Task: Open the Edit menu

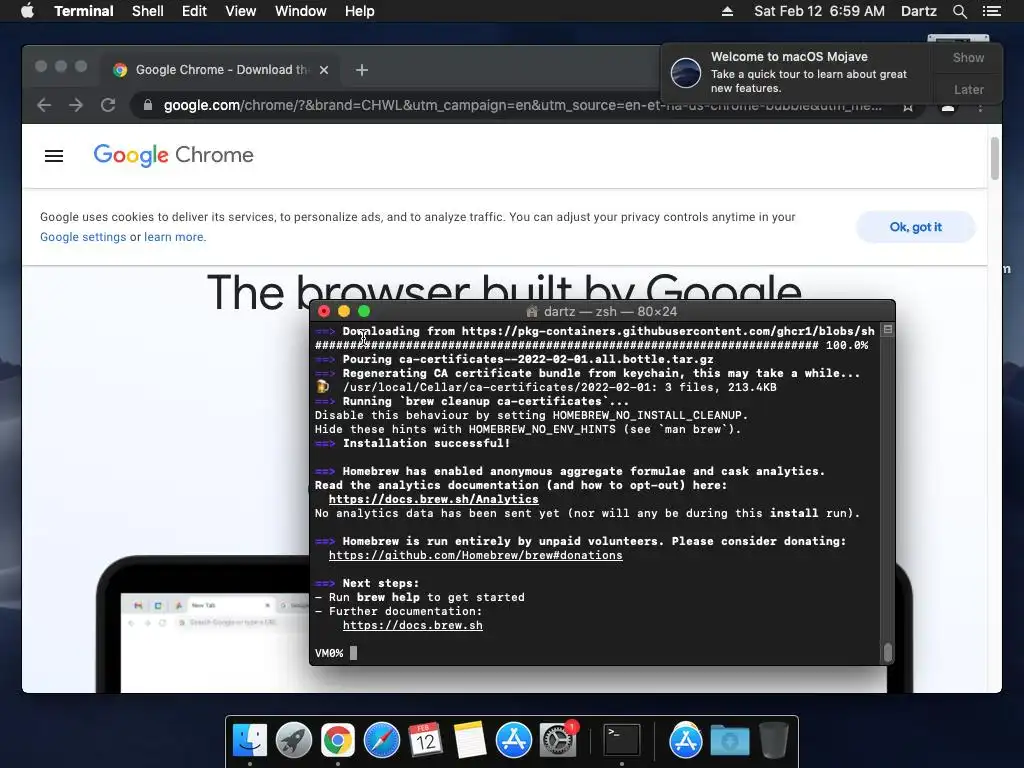Action: (x=194, y=11)
